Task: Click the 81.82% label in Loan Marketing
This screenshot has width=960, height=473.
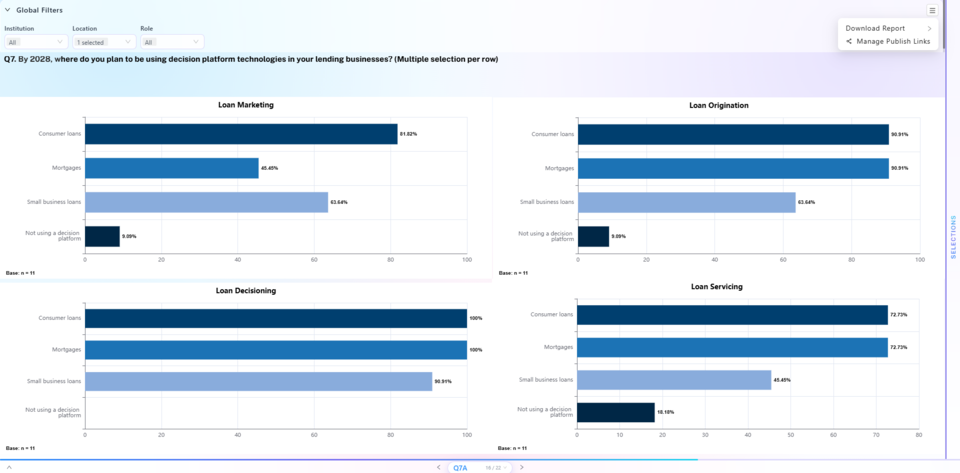Action: pyautogui.click(x=408, y=134)
